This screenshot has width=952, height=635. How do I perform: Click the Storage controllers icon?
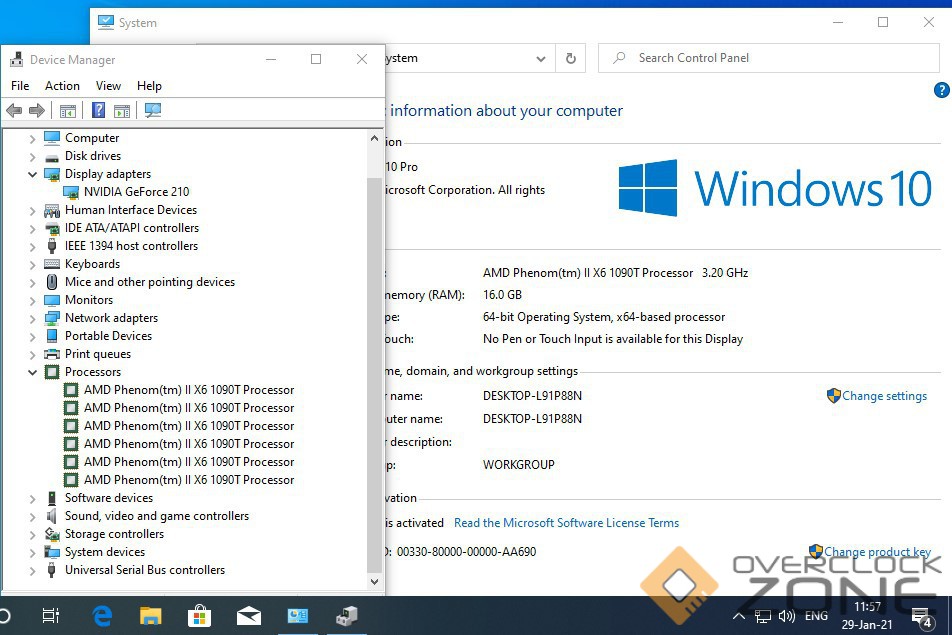(x=52, y=534)
